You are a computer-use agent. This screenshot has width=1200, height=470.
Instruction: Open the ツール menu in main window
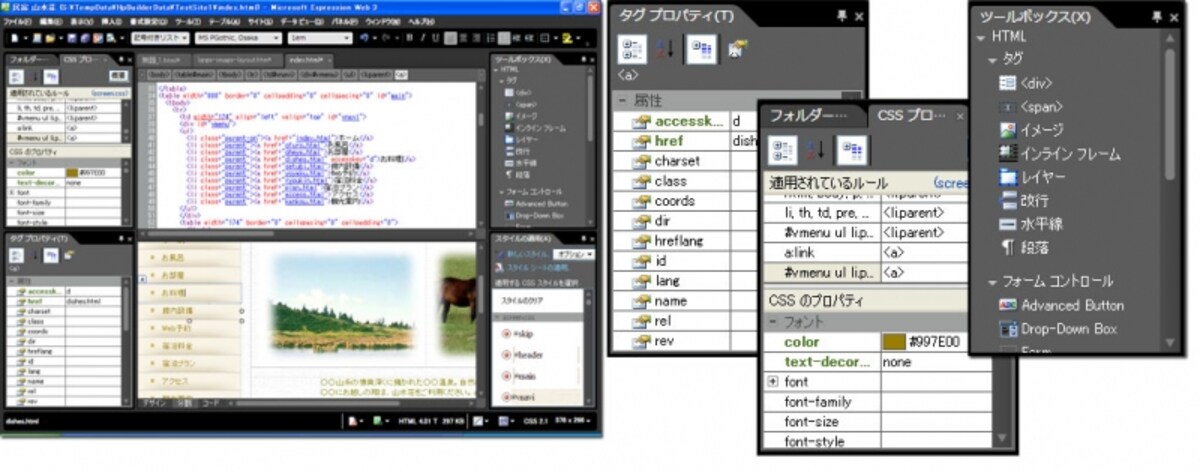[x=187, y=21]
